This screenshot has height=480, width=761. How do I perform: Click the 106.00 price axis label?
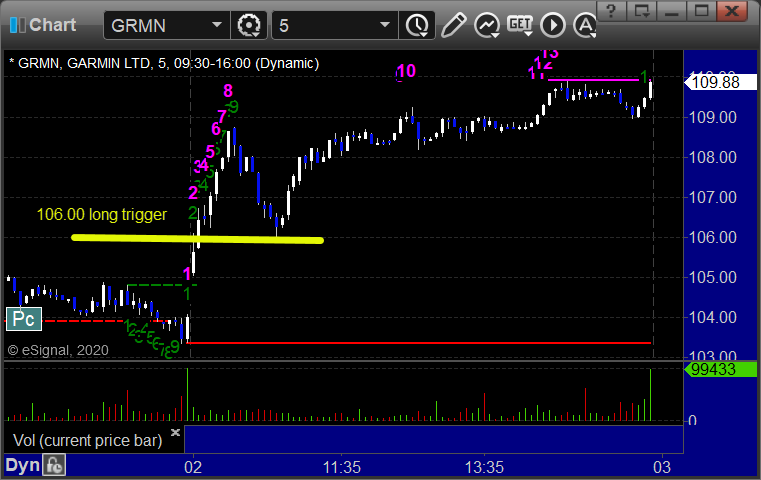point(713,237)
